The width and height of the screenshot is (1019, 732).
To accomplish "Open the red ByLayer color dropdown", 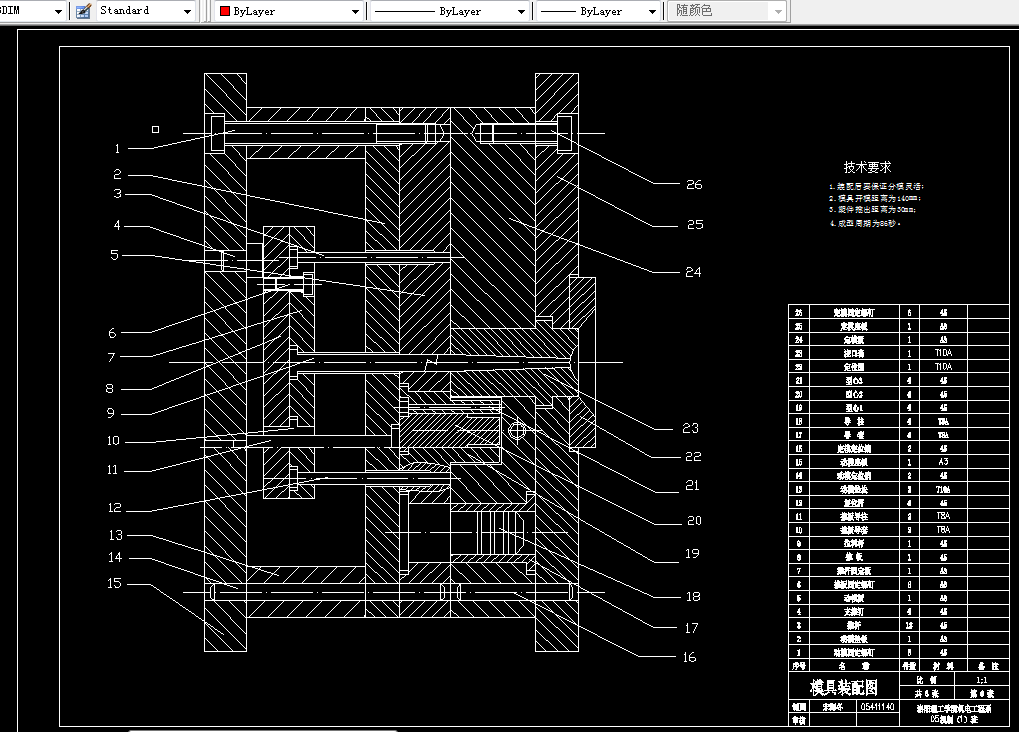I will [289, 11].
